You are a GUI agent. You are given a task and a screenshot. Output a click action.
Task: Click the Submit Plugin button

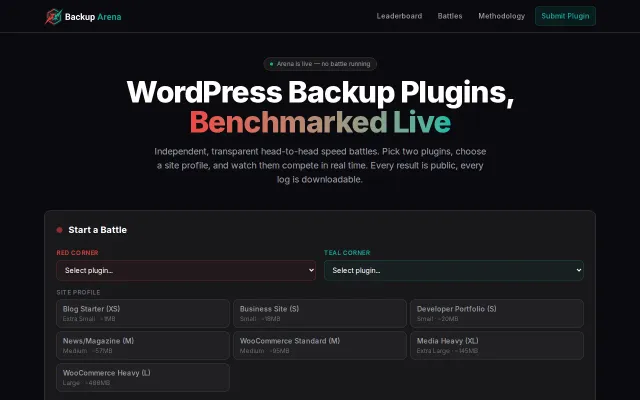[565, 16]
